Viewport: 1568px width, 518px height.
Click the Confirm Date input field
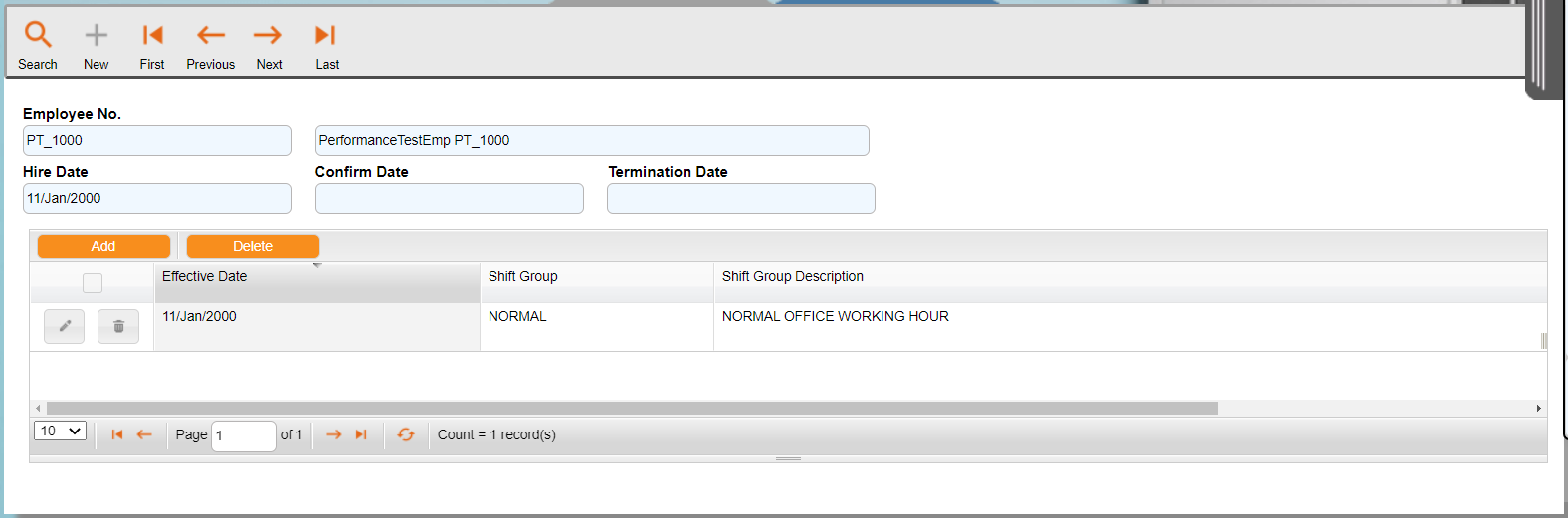point(449,198)
